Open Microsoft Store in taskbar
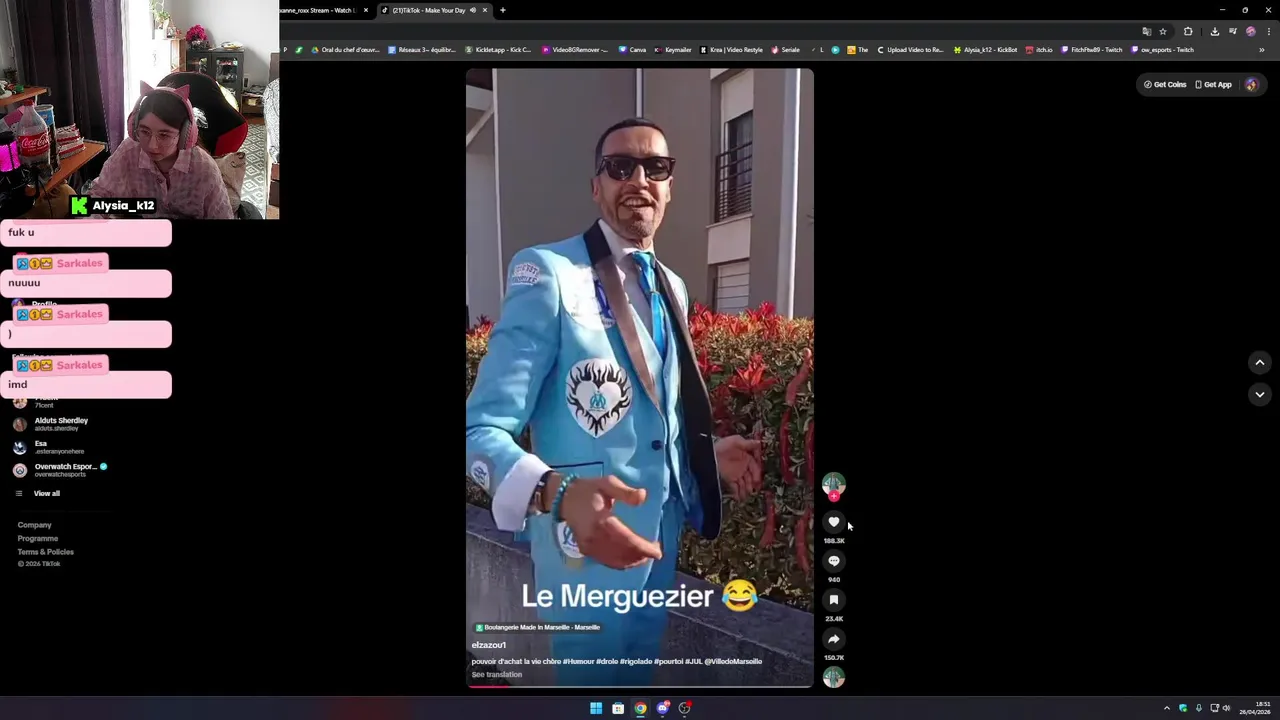 (618, 708)
